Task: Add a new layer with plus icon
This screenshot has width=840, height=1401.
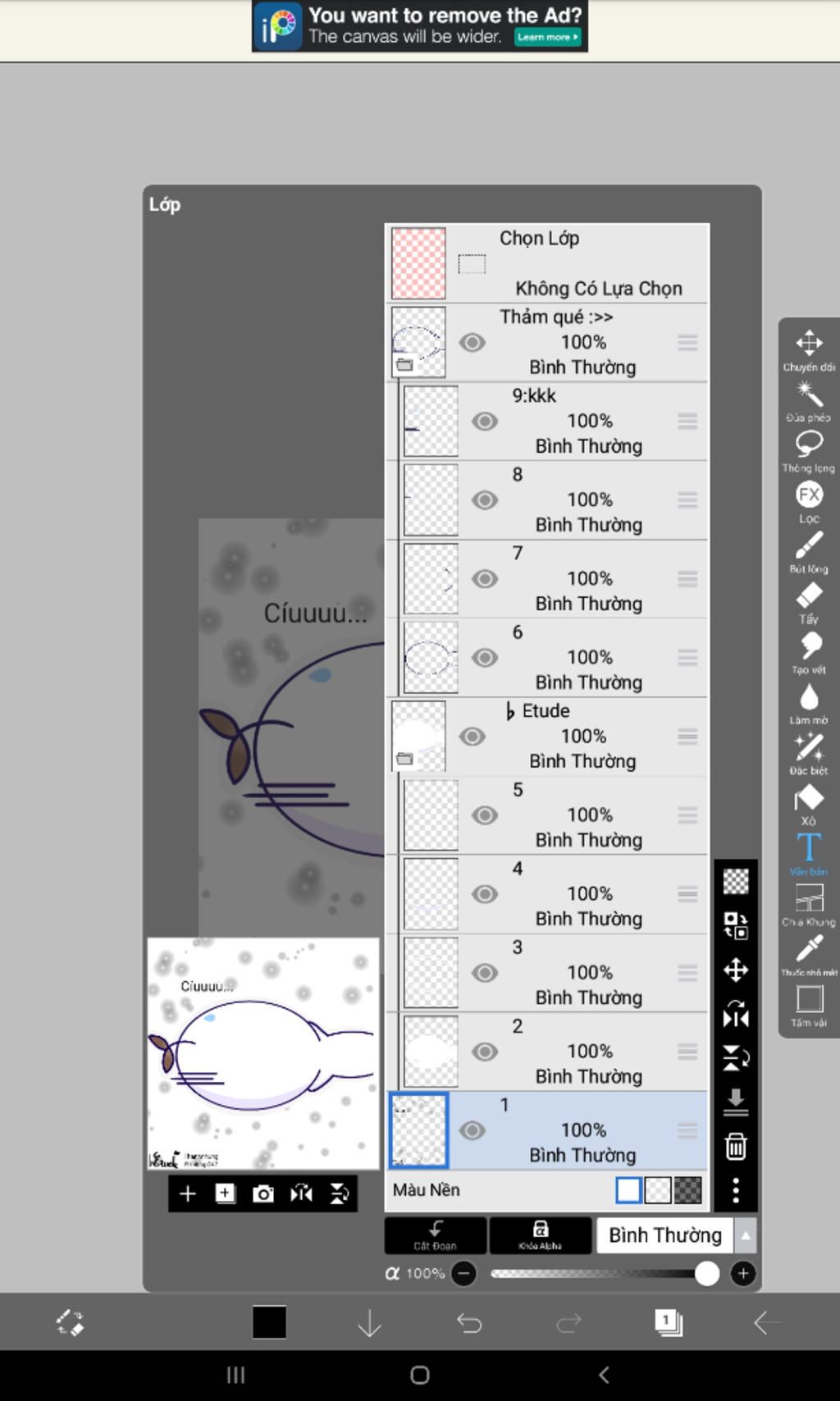Action: (x=188, y=1193)
